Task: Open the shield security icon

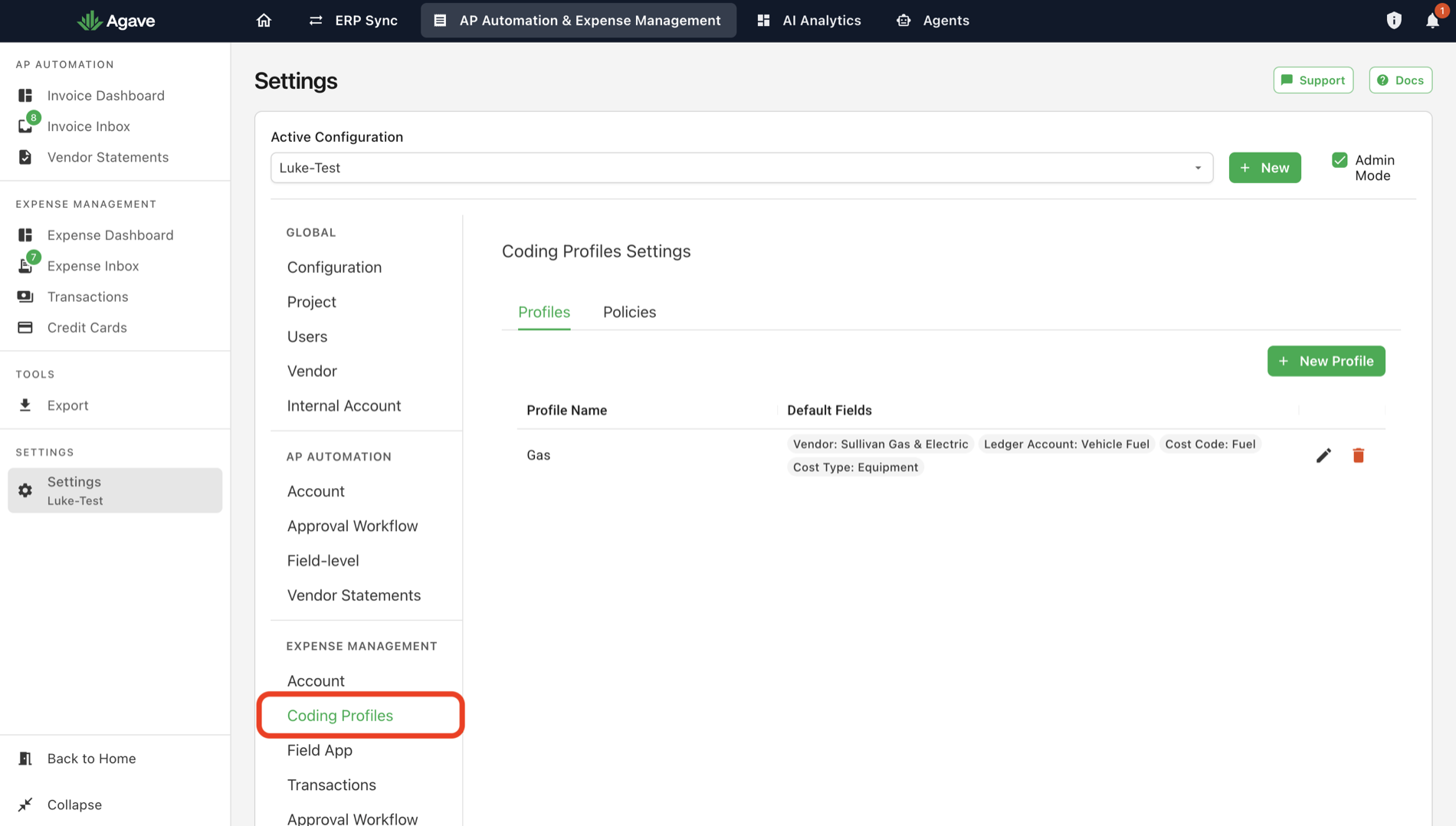Action: point(1394,21)
